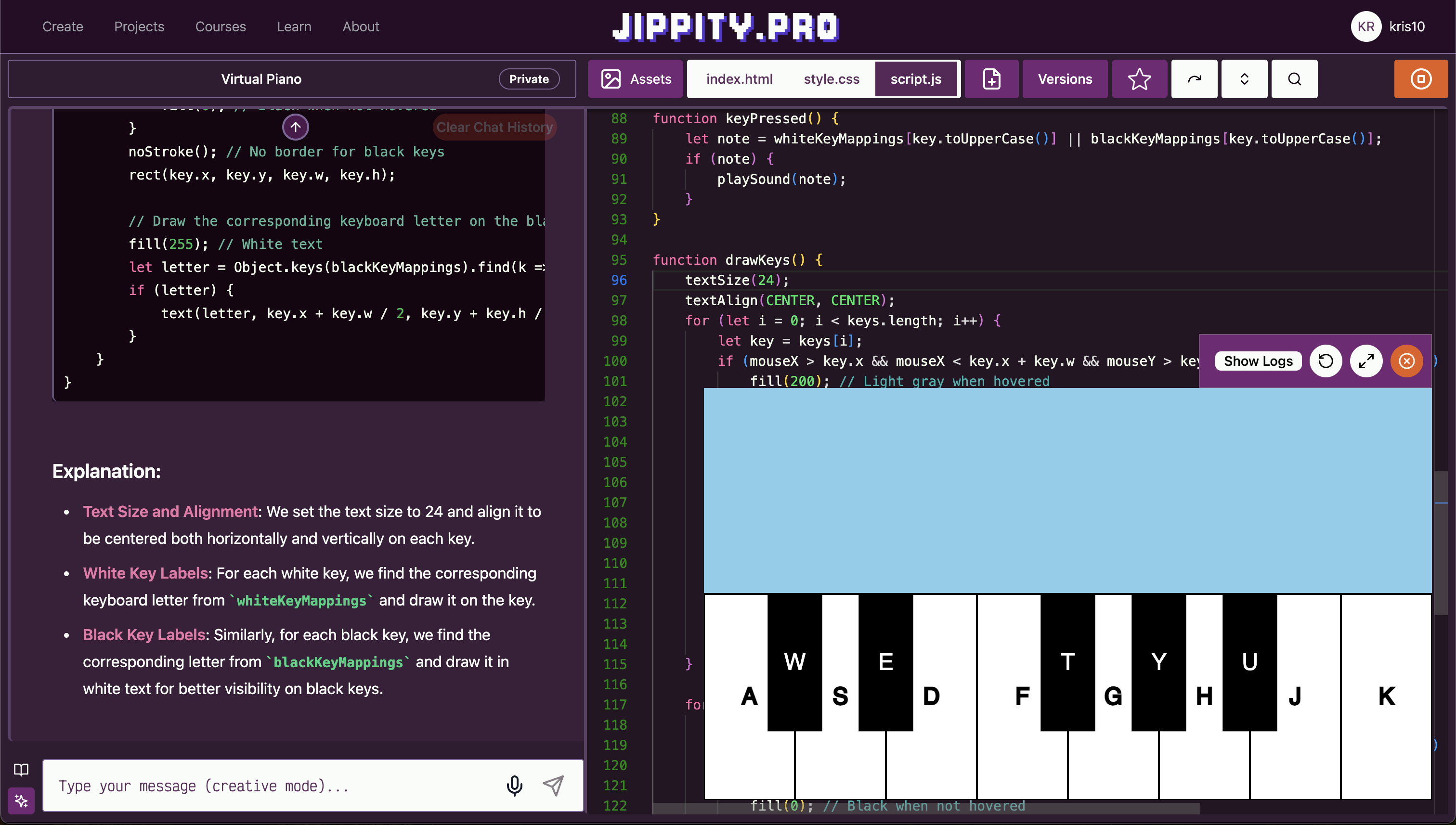Image resolution: width=1456 pixels, height=825 pixels.
Task: Click the microphone voice input icon
Action: click(514, 786)
